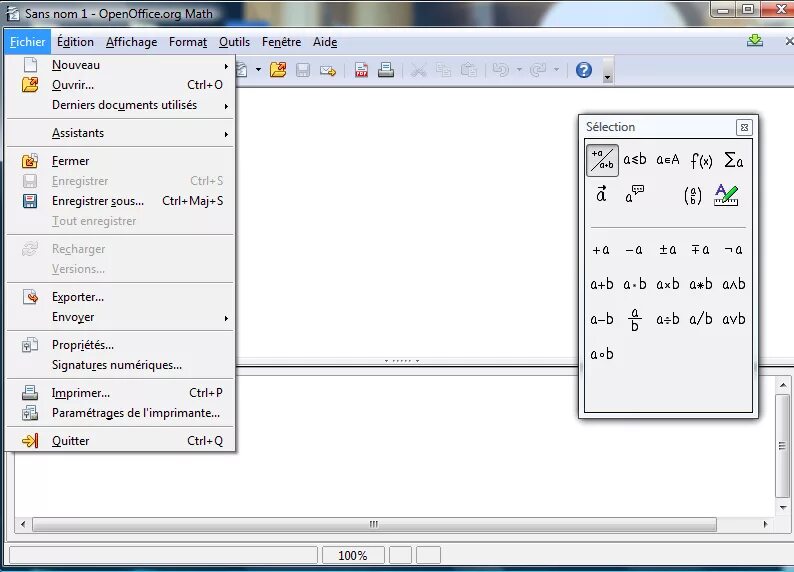Open toolbar options dropdown beside the help icon
Image resolution: width=794 pixels, height=572 pixels.
pos(607,71)
